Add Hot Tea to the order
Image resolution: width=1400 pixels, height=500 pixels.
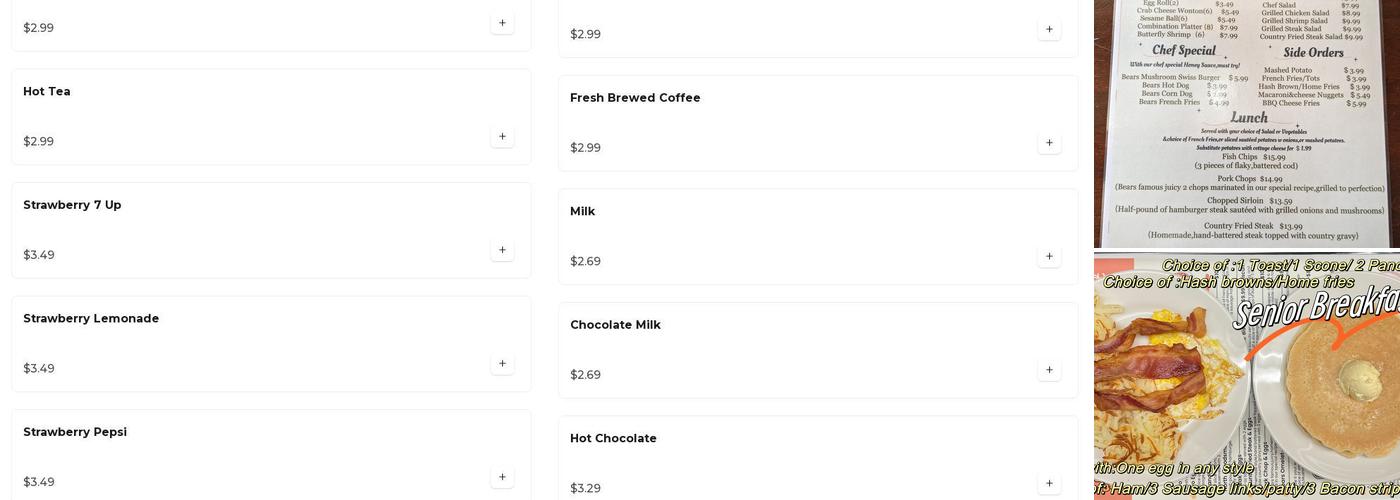pyautogui.click(x=502, y=137)
